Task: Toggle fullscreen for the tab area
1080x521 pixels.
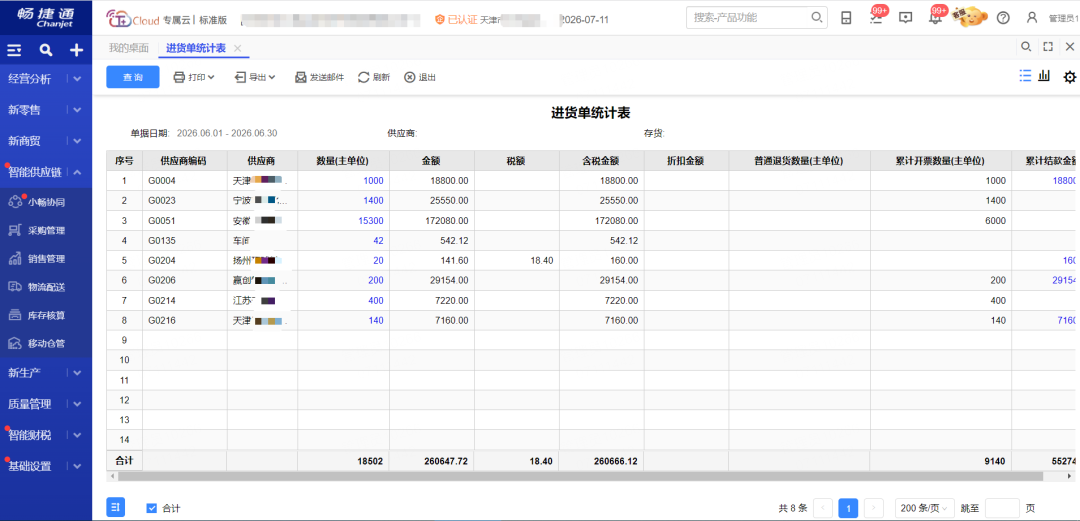Action: pos(1048,47)
